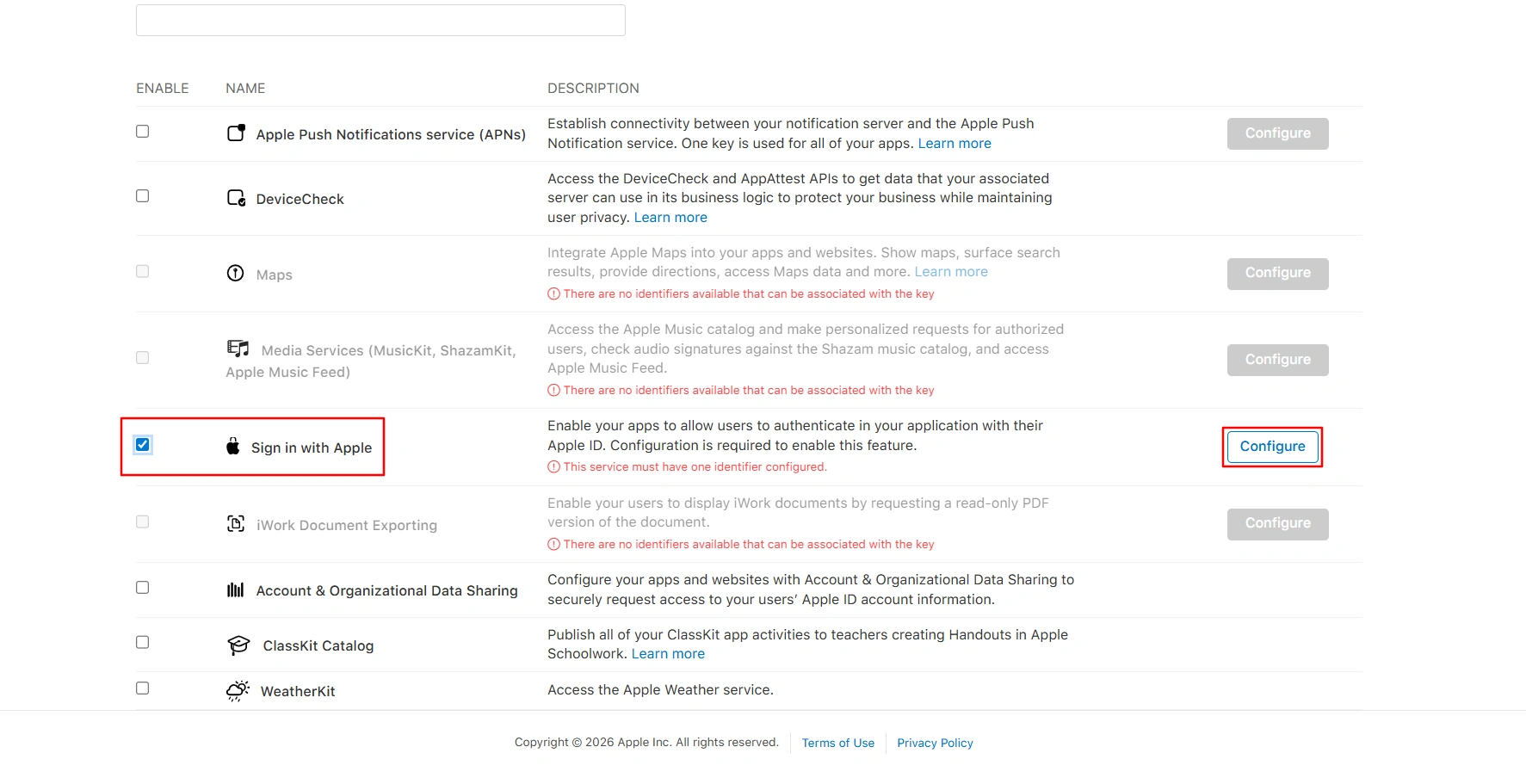Open Learn more link in Maps description
The image size is (1526, 784).
coord(951,272)
